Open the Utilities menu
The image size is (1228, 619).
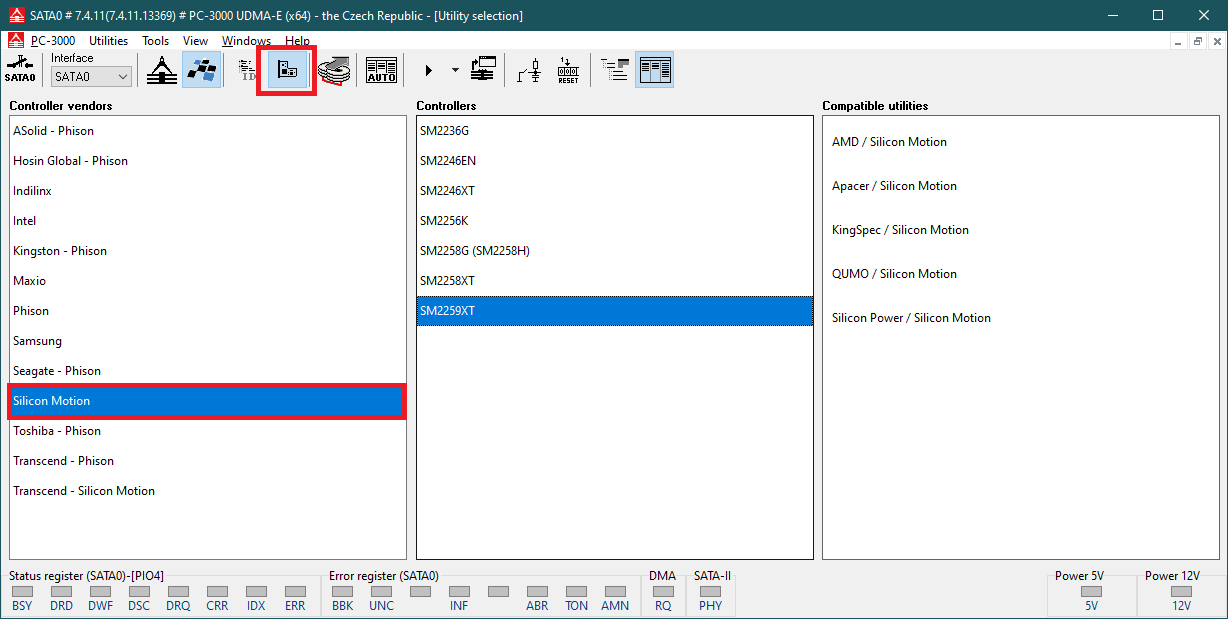[108, 41]
